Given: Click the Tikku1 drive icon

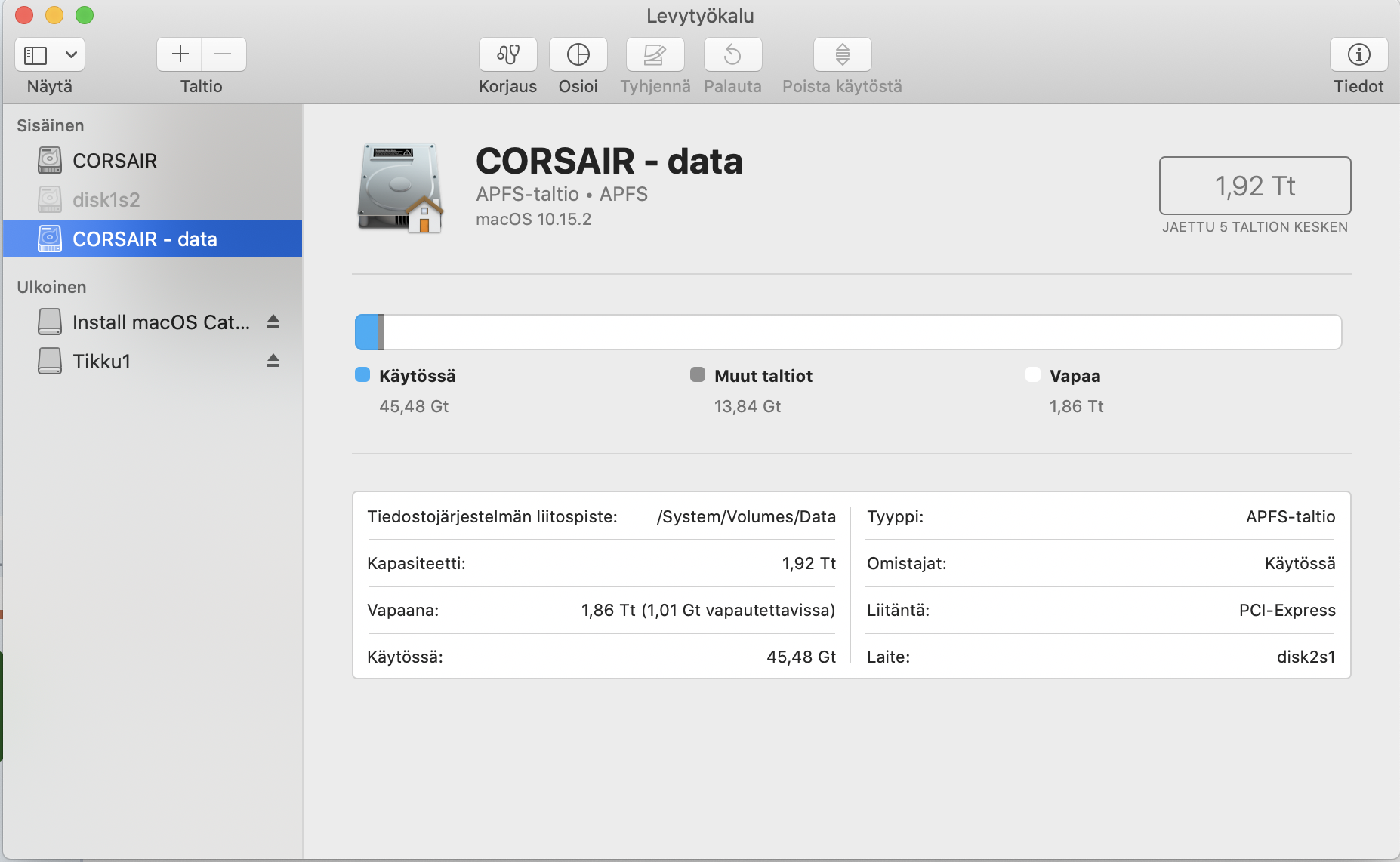Looking at the screenshot, I should point(50,361).
